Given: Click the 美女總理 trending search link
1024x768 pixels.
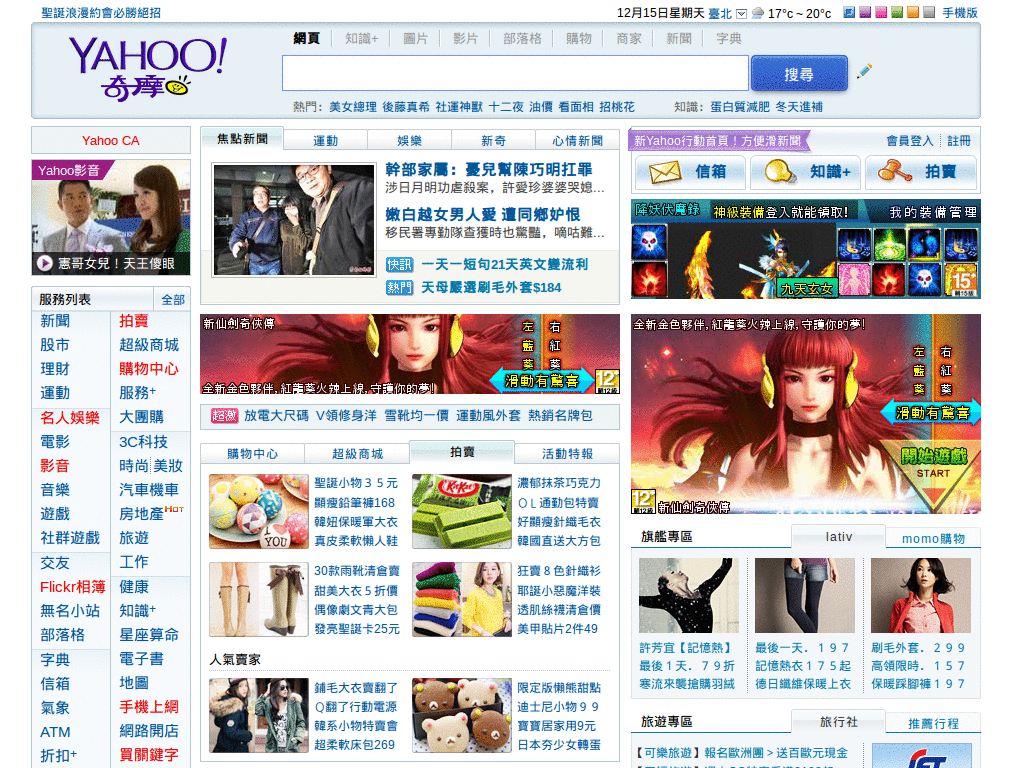Looking at the screenshot, I should (353, 106).
